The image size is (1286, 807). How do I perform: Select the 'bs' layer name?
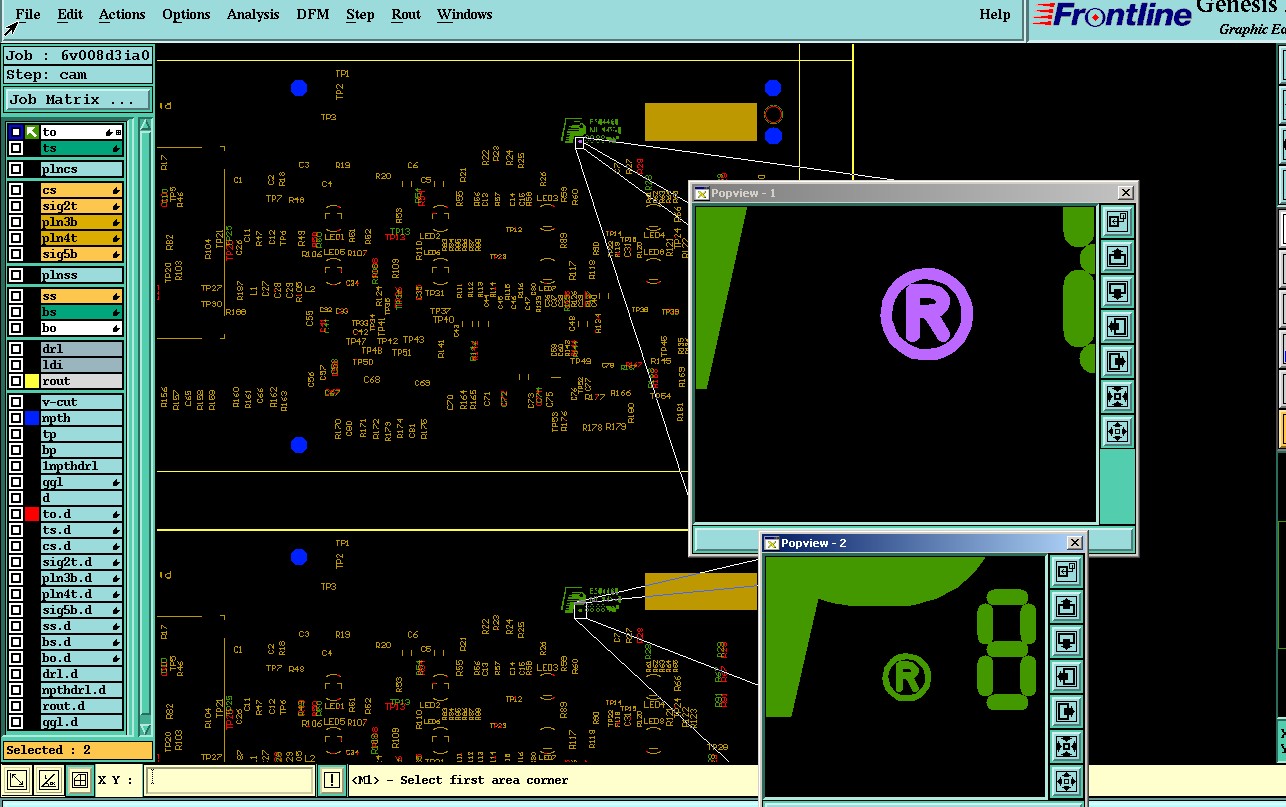point(81,312)
